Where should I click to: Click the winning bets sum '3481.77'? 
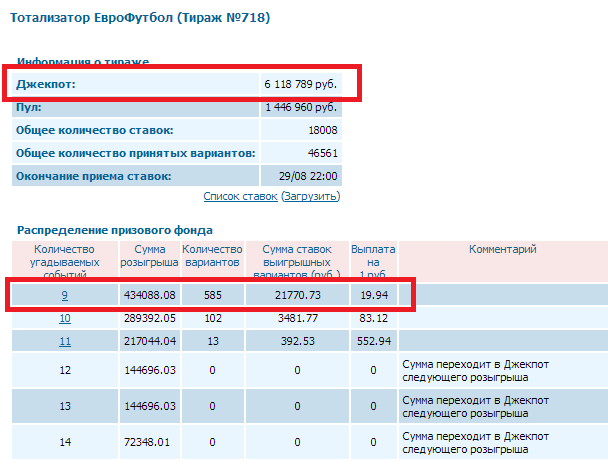click(x=298, y=318)
